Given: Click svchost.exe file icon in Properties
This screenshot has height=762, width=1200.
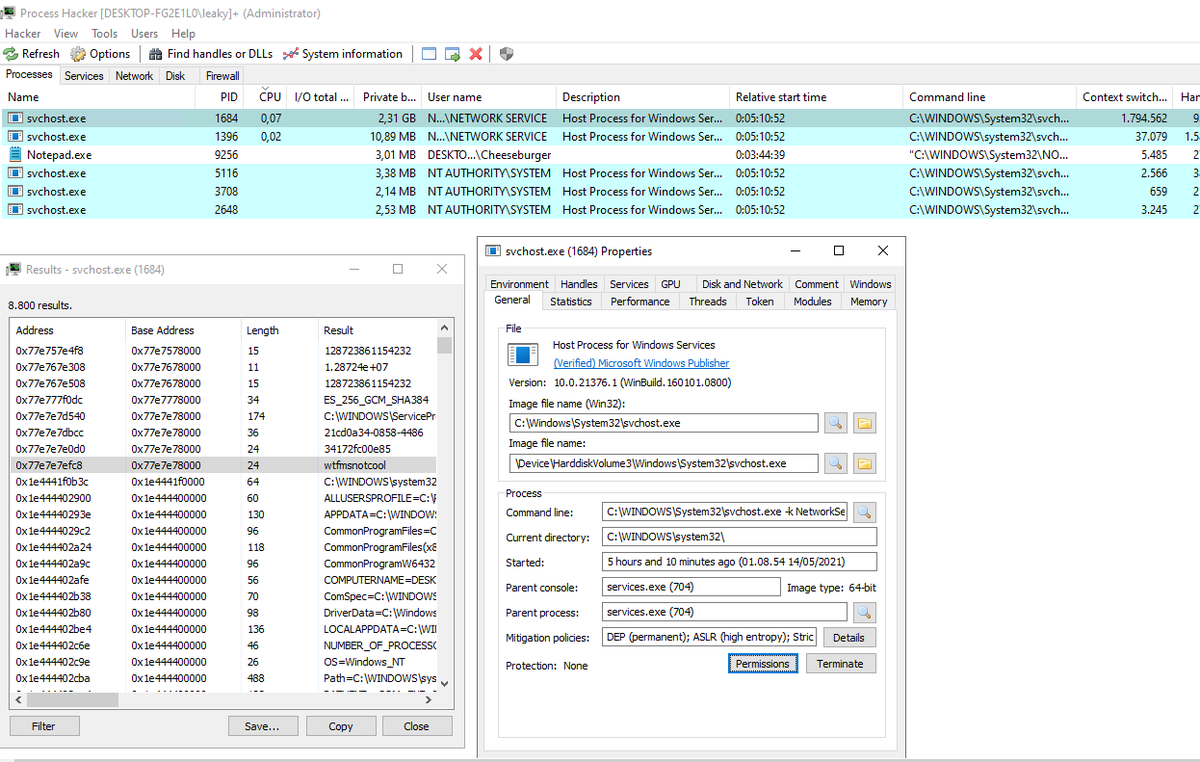Looking at the screenshot, I should [523, 355].
